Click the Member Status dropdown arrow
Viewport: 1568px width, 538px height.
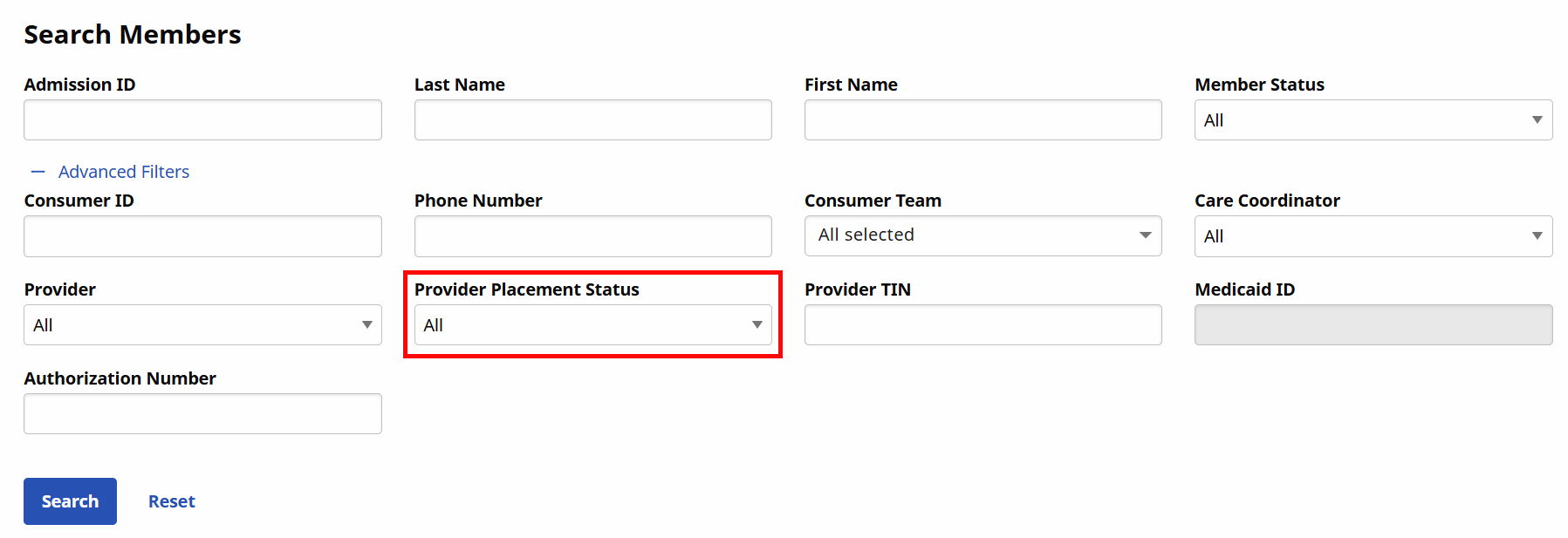tap(1537, 120)
